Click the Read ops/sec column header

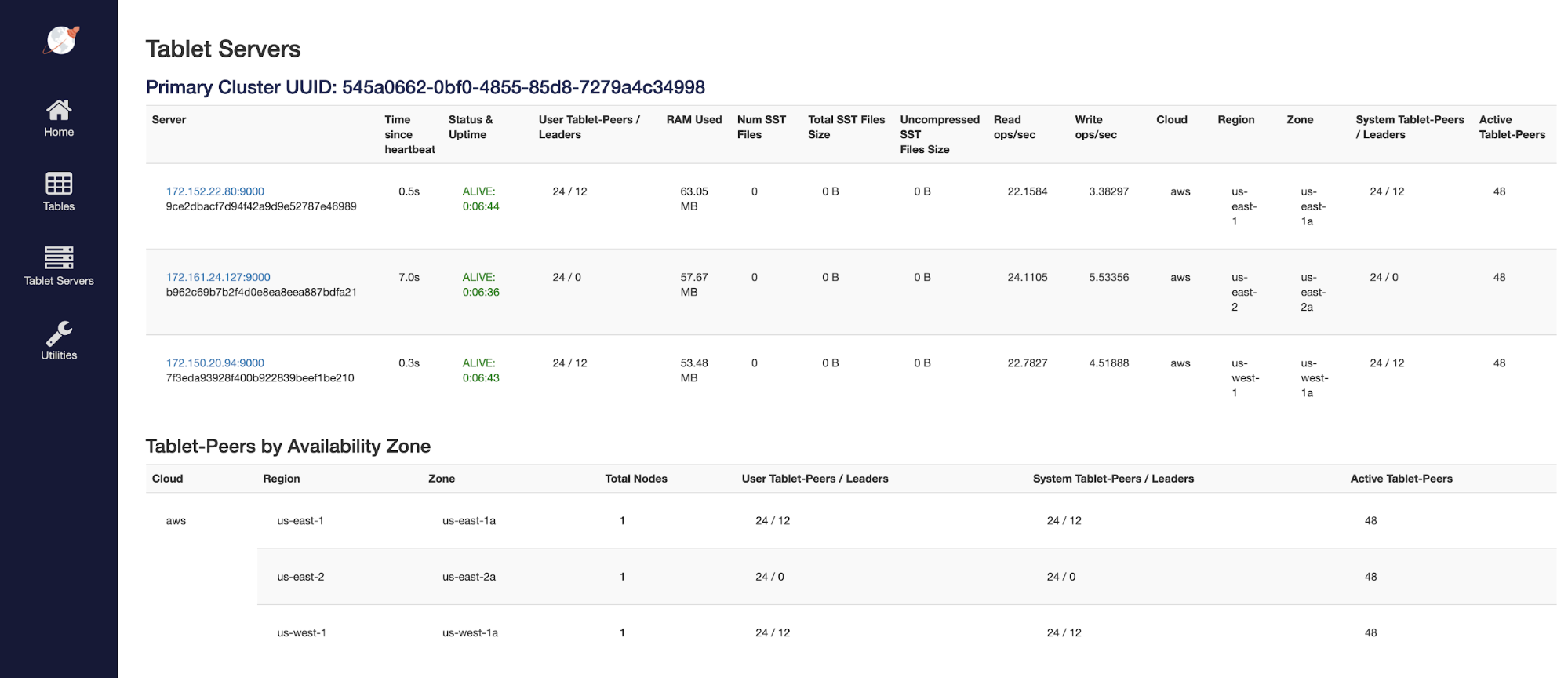point(1013,127)
